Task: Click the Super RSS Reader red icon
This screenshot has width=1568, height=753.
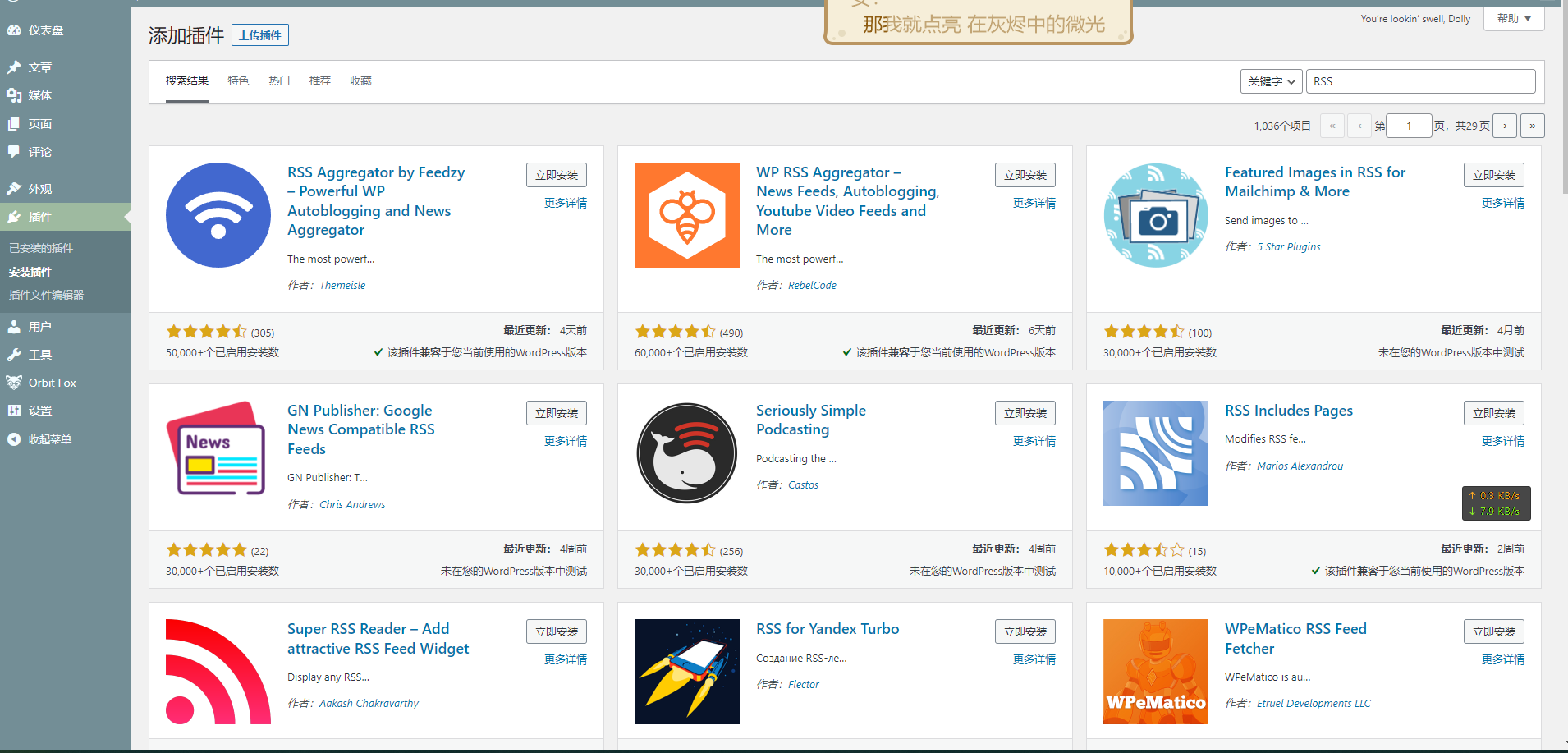Action: point(218,672)
